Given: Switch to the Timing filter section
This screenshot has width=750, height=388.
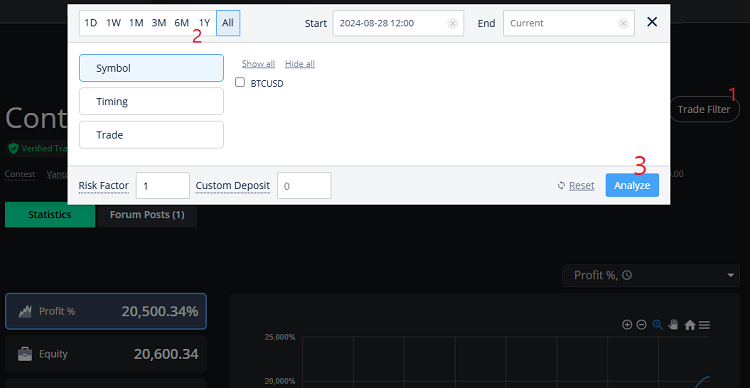Looking at the screenshot, I should pos(151,101).
